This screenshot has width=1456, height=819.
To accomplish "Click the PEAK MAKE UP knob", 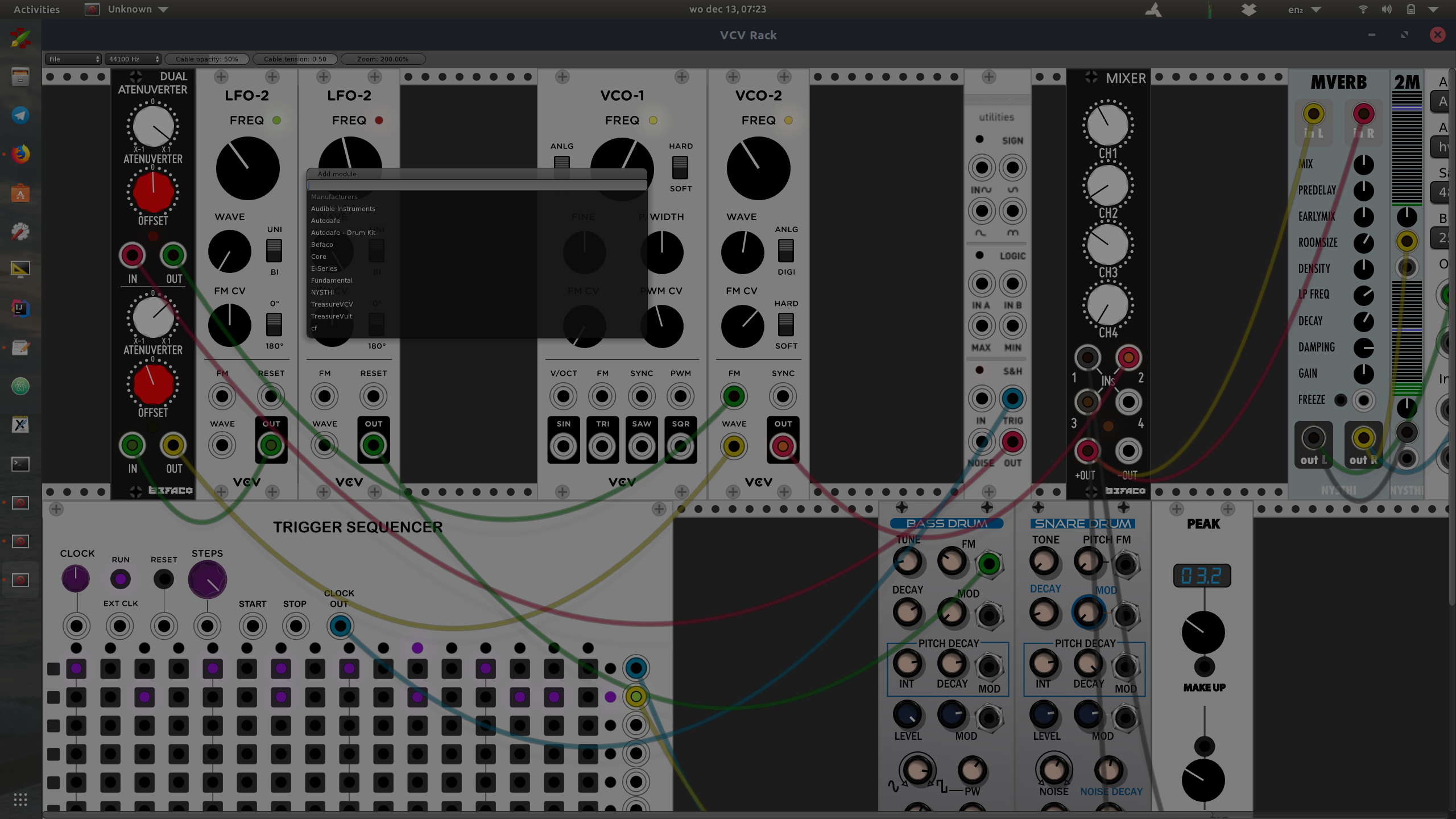I will pyautogui.click(x=1203, y=632).
